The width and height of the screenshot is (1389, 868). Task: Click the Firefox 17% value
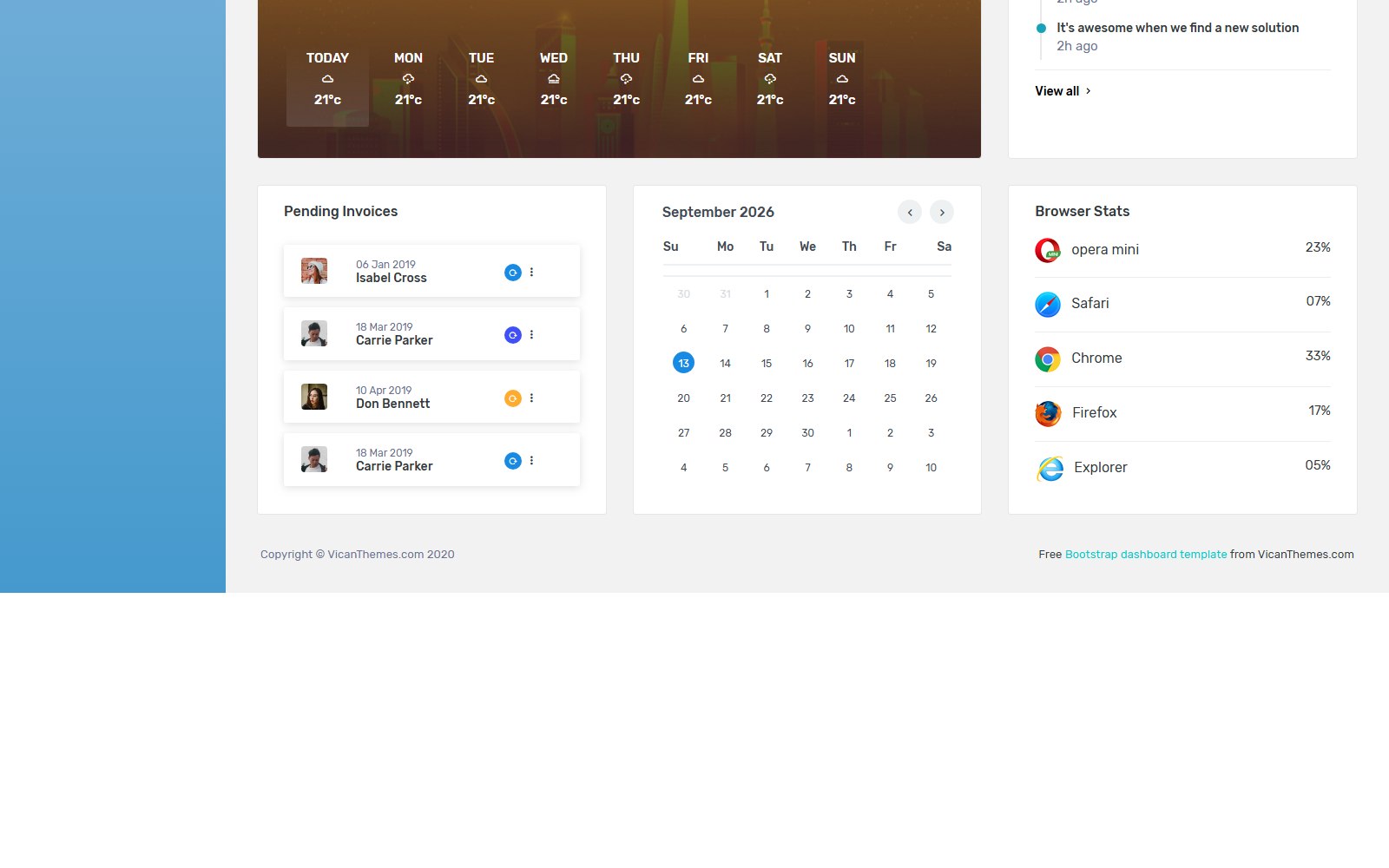tap(1320, 411)
